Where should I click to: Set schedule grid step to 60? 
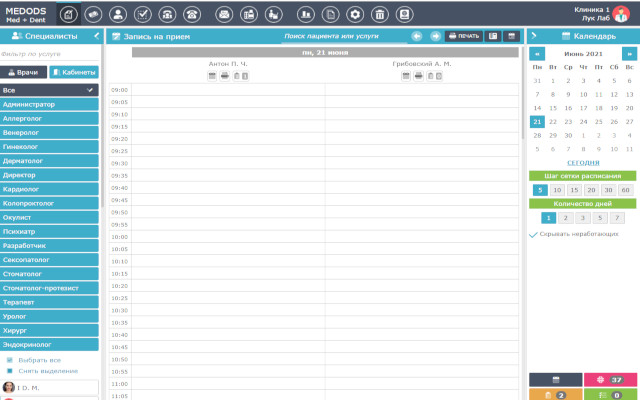(625, 190)
